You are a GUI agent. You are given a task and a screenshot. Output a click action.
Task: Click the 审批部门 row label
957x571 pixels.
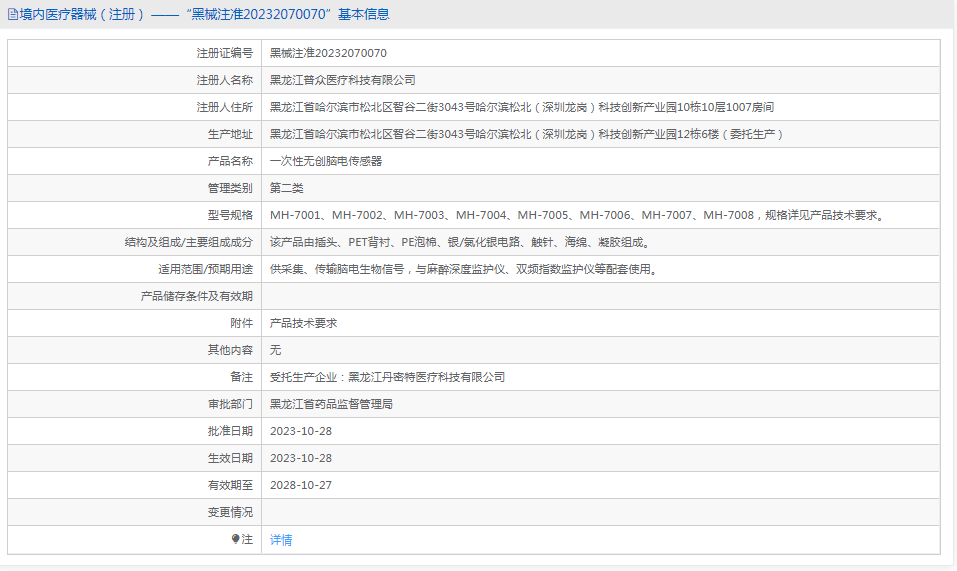[230, 404]
